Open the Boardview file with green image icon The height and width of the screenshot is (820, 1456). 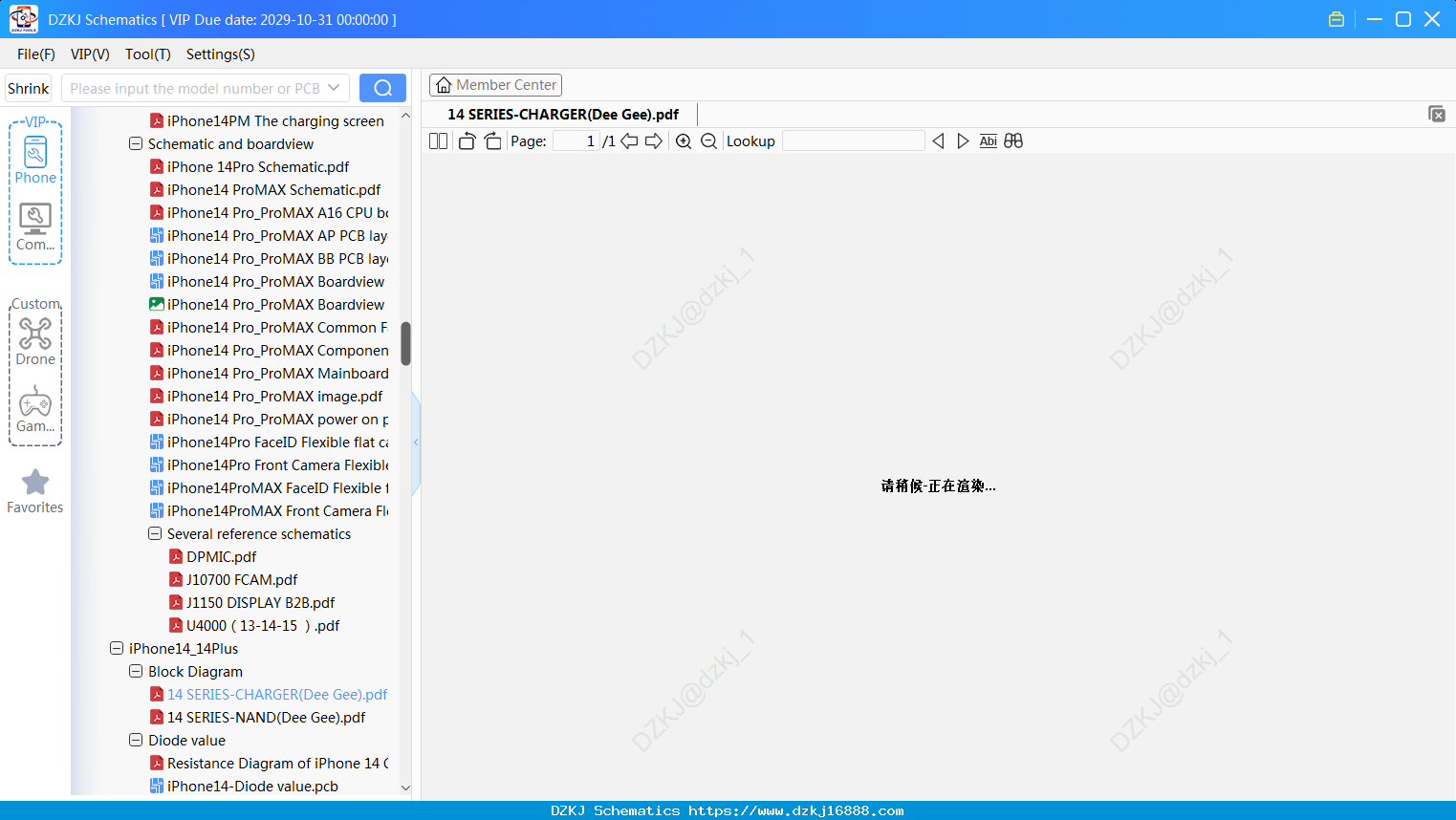click(x=267, y=305)
